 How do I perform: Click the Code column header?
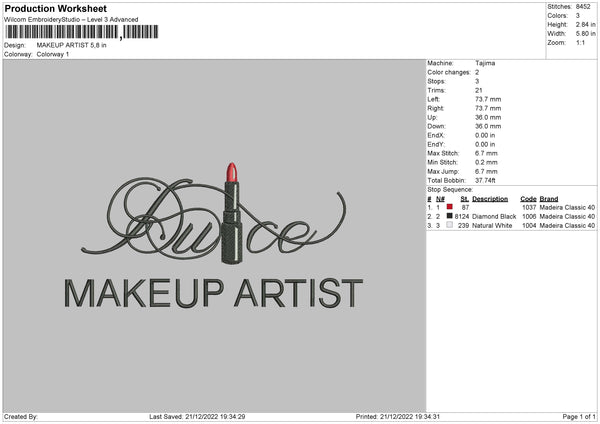528,198
